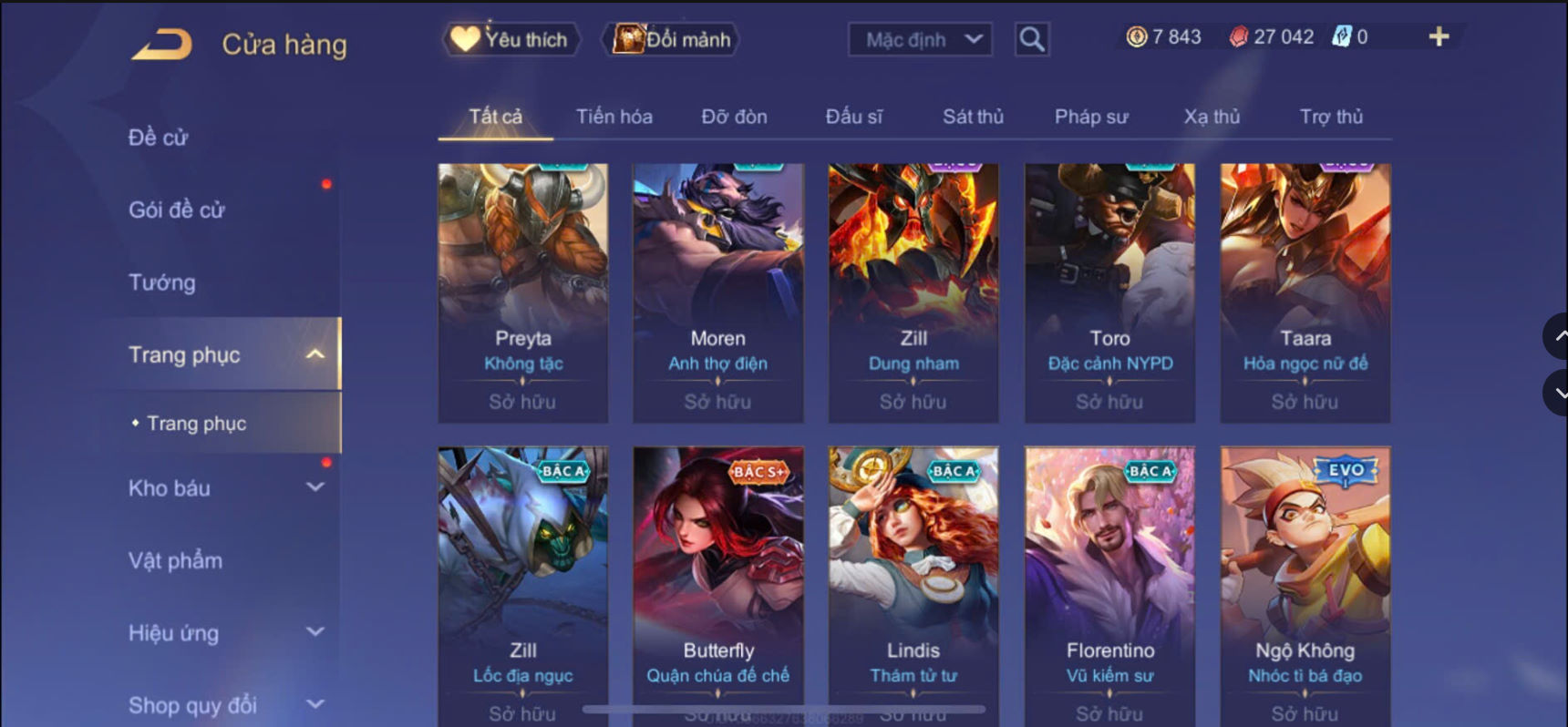Expand the Kho báu sidebar section
This screenshot has width=1568, height=727.
pos(315,487)
